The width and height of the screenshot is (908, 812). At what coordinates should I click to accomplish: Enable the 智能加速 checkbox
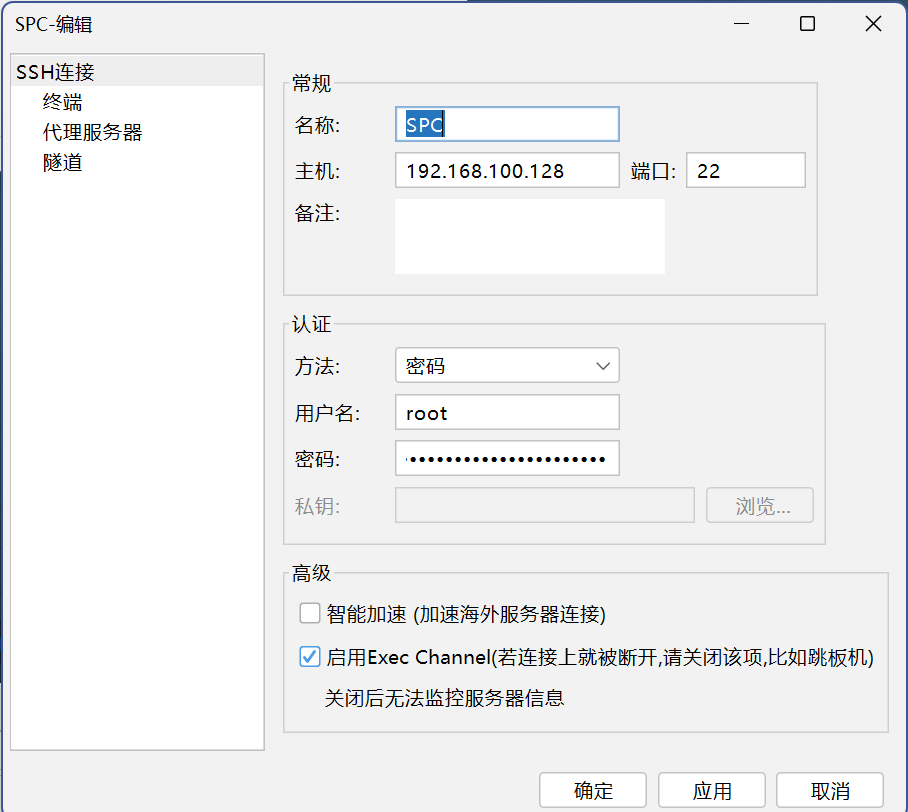point(310,613)
